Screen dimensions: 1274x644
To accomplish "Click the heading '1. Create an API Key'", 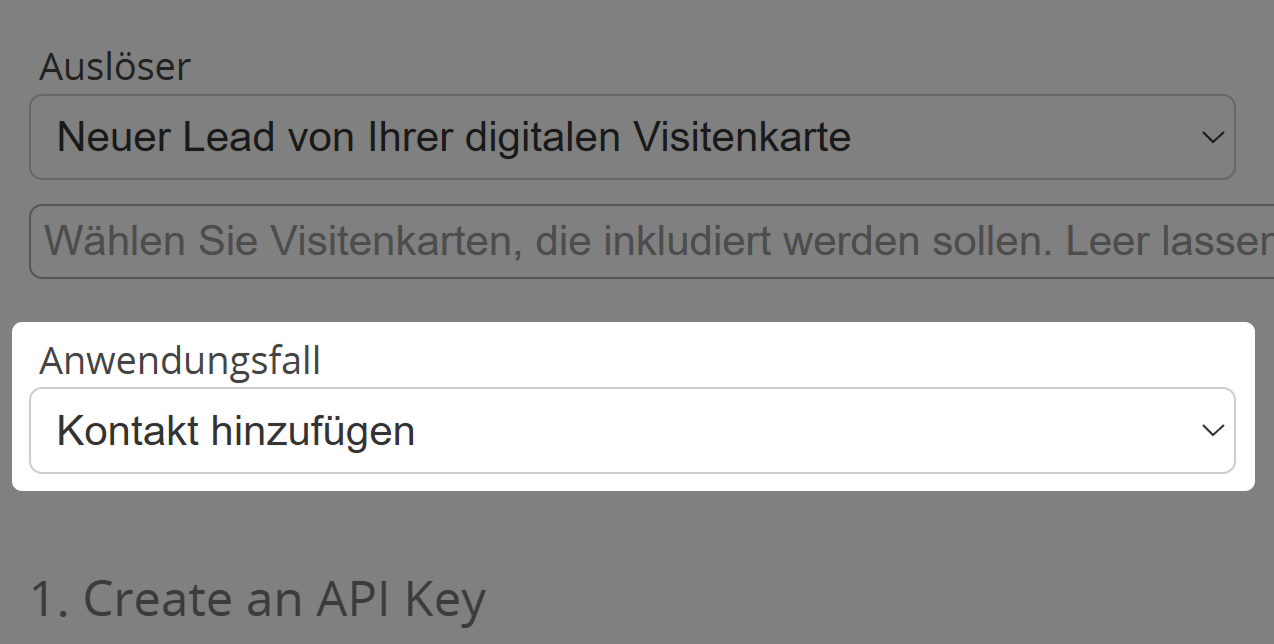I will pos(260,597).
